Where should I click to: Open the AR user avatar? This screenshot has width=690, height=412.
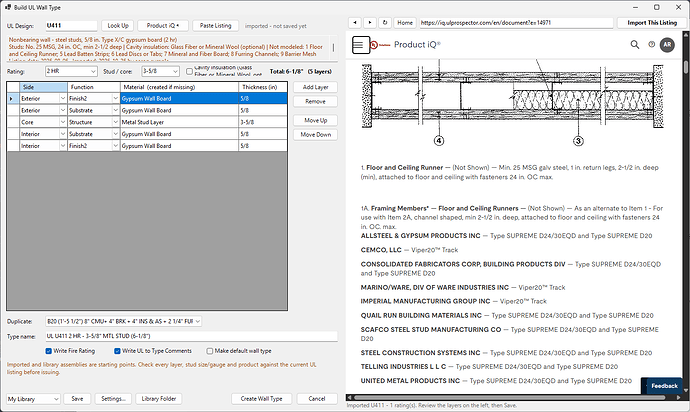[667, 44]
